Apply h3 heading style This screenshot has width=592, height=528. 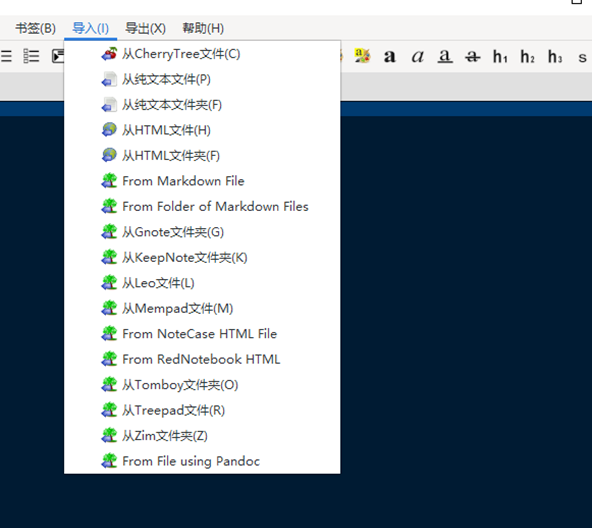(555, 57)
